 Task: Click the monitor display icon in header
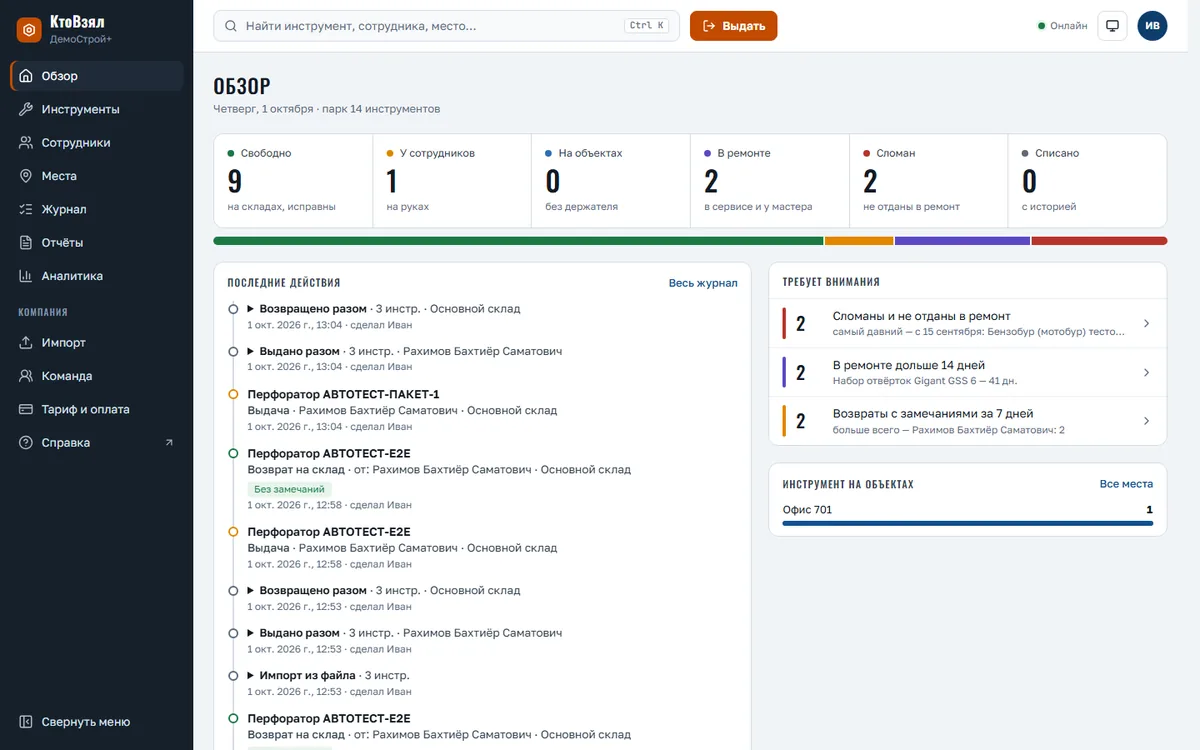tap(1113, 26)
